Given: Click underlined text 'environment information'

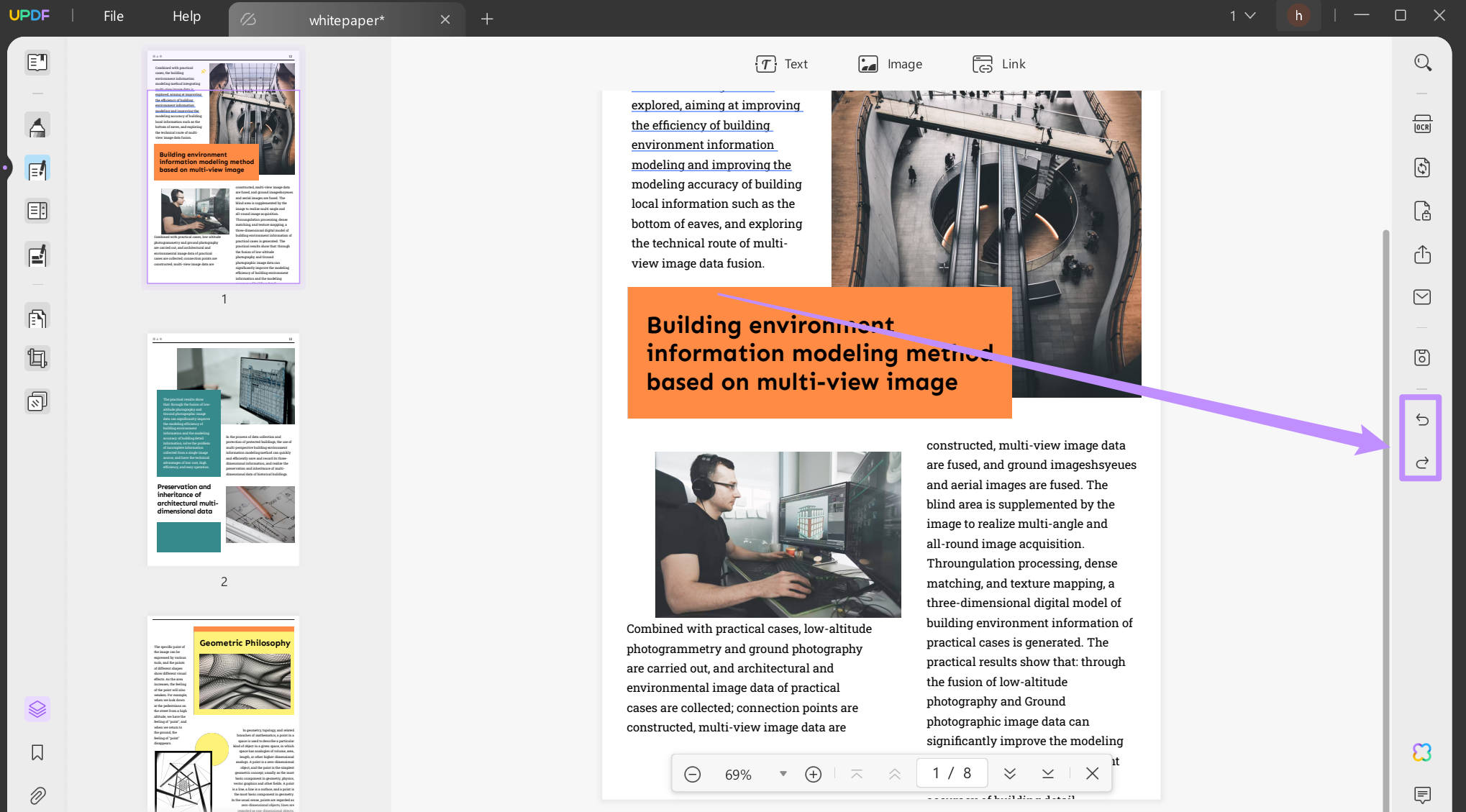Looking at the screenshot, I should coord(703,145).
